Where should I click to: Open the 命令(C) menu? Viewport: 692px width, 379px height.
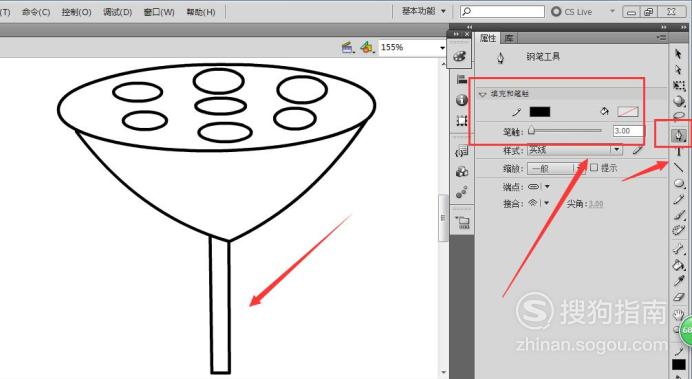[36, 12]
